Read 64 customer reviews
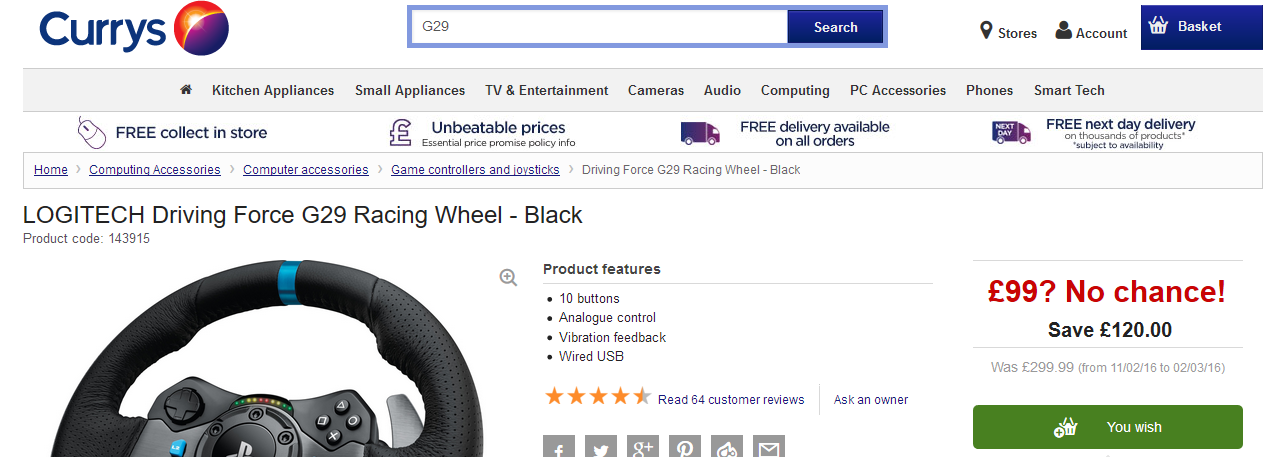Image resolution: width=1269 pixels, height=457 pixels. (x=731, y=400)
